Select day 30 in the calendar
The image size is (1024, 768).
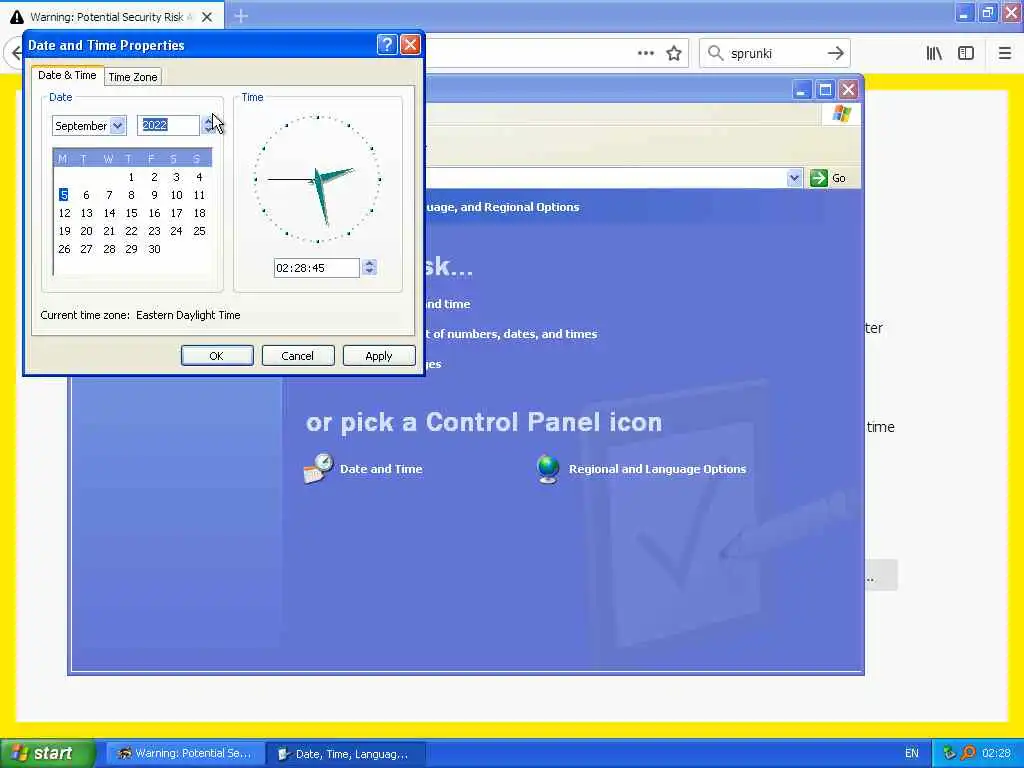pos(154,249)
